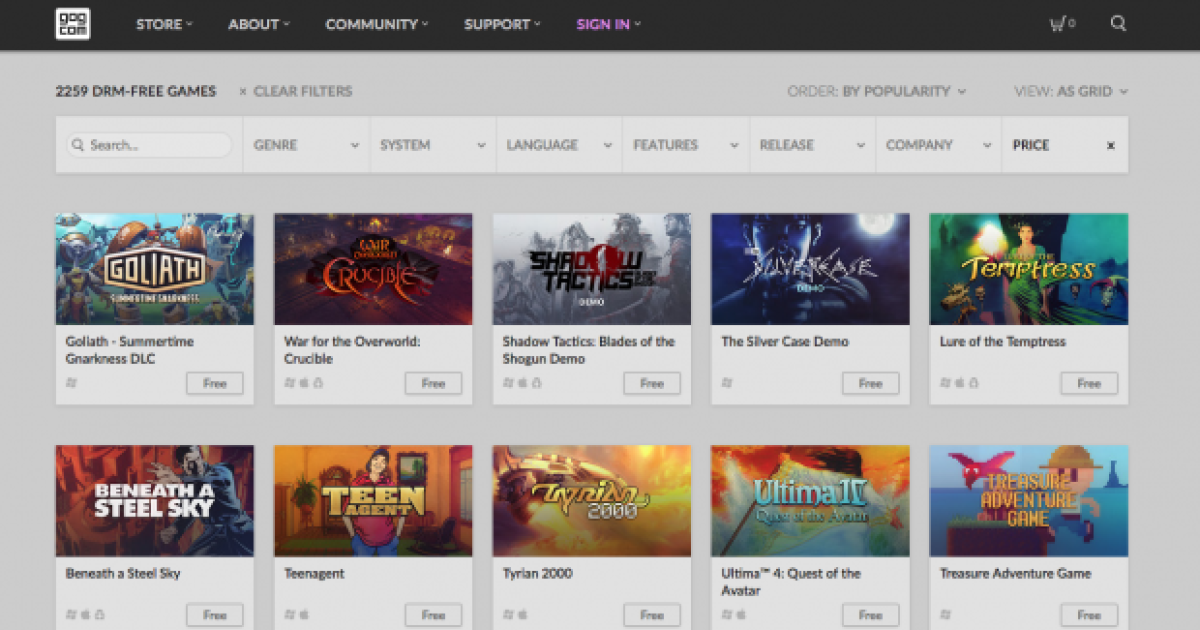The height and width of the screenshot is (630, 1200).
Task: Change View as Grid option
Action: coord(1071,91)
